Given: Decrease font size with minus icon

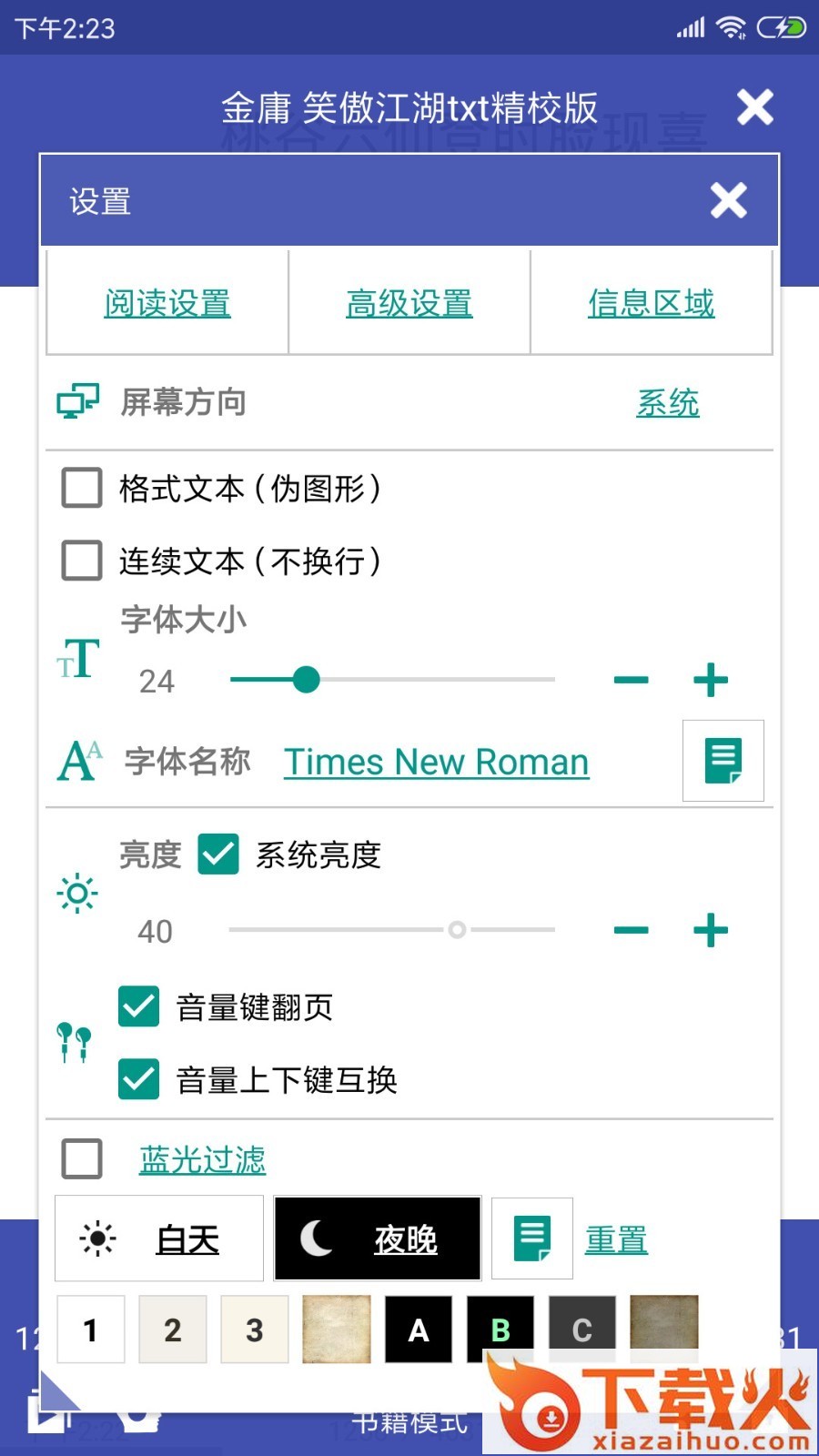Looking at the screenshot, I should coord(631,680).
